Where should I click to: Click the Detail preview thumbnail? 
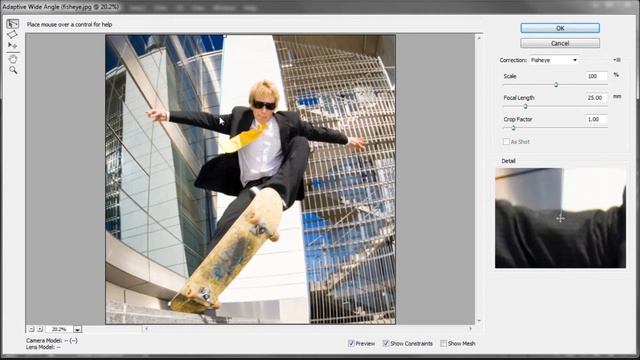(x=560, y=218)
